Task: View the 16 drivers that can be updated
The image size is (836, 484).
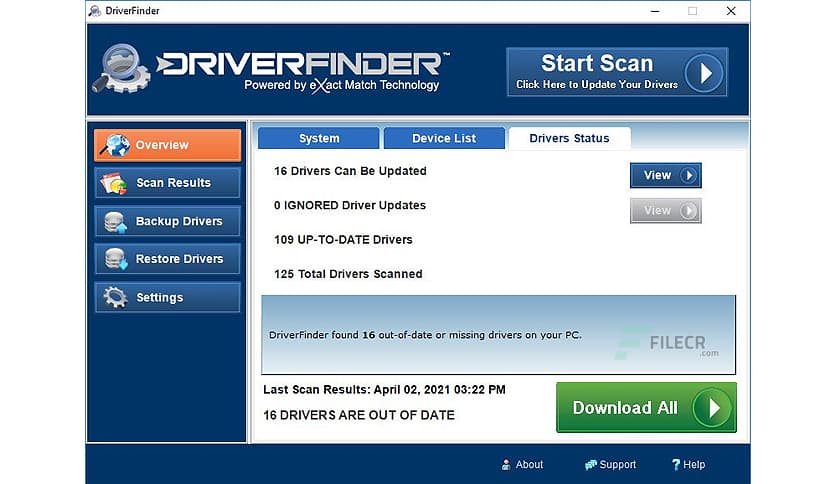Action: (665, 175)
